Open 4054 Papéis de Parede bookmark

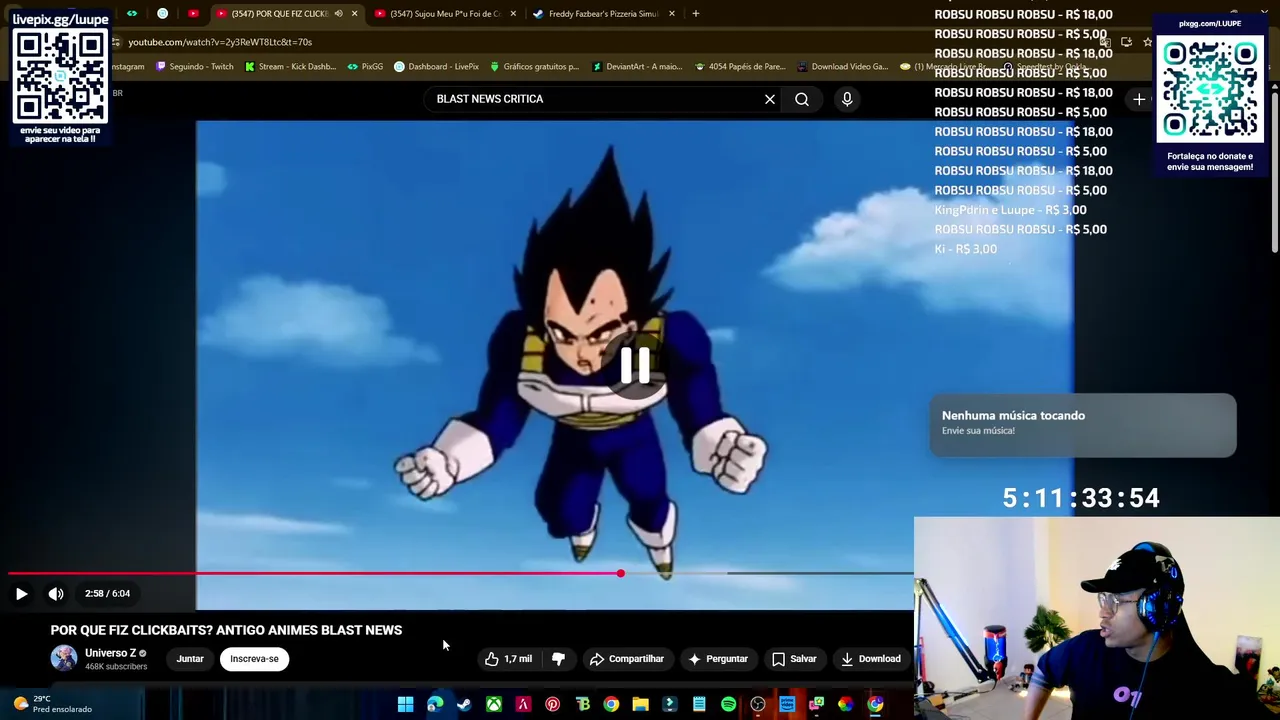point(740,67)
